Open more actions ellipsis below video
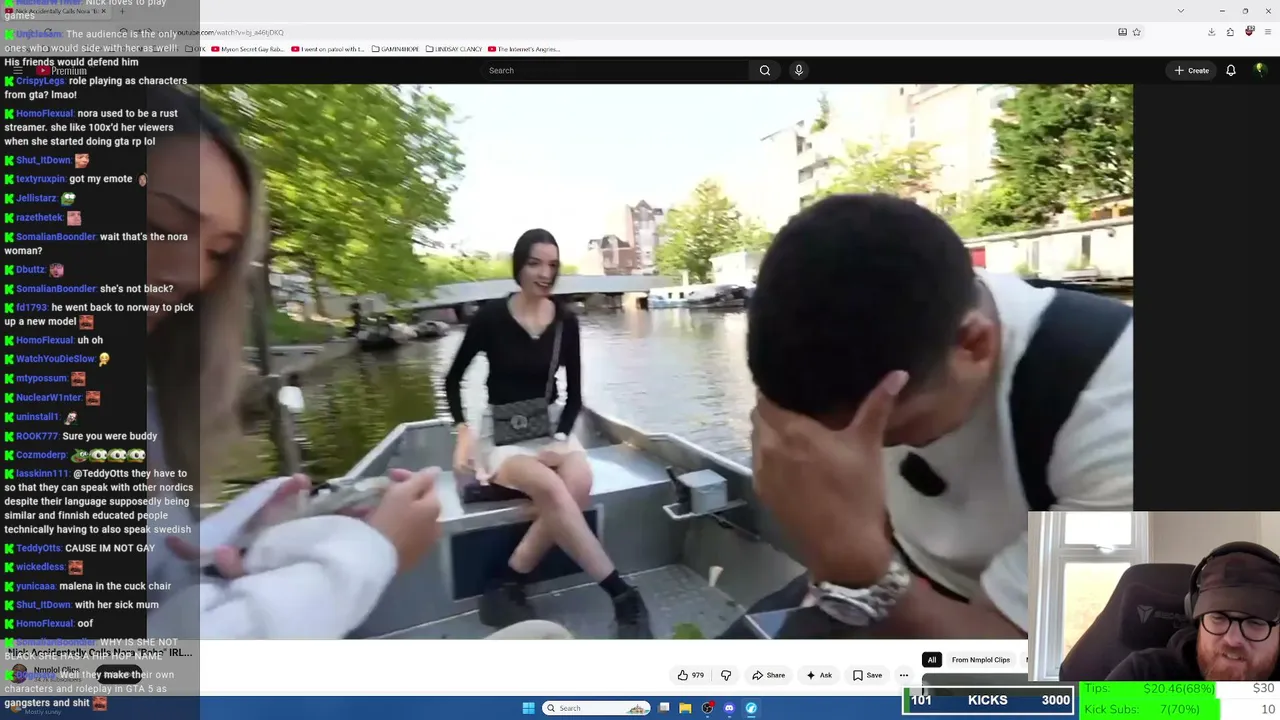This screenshot has width=1280, height=720. pos(904,675)
